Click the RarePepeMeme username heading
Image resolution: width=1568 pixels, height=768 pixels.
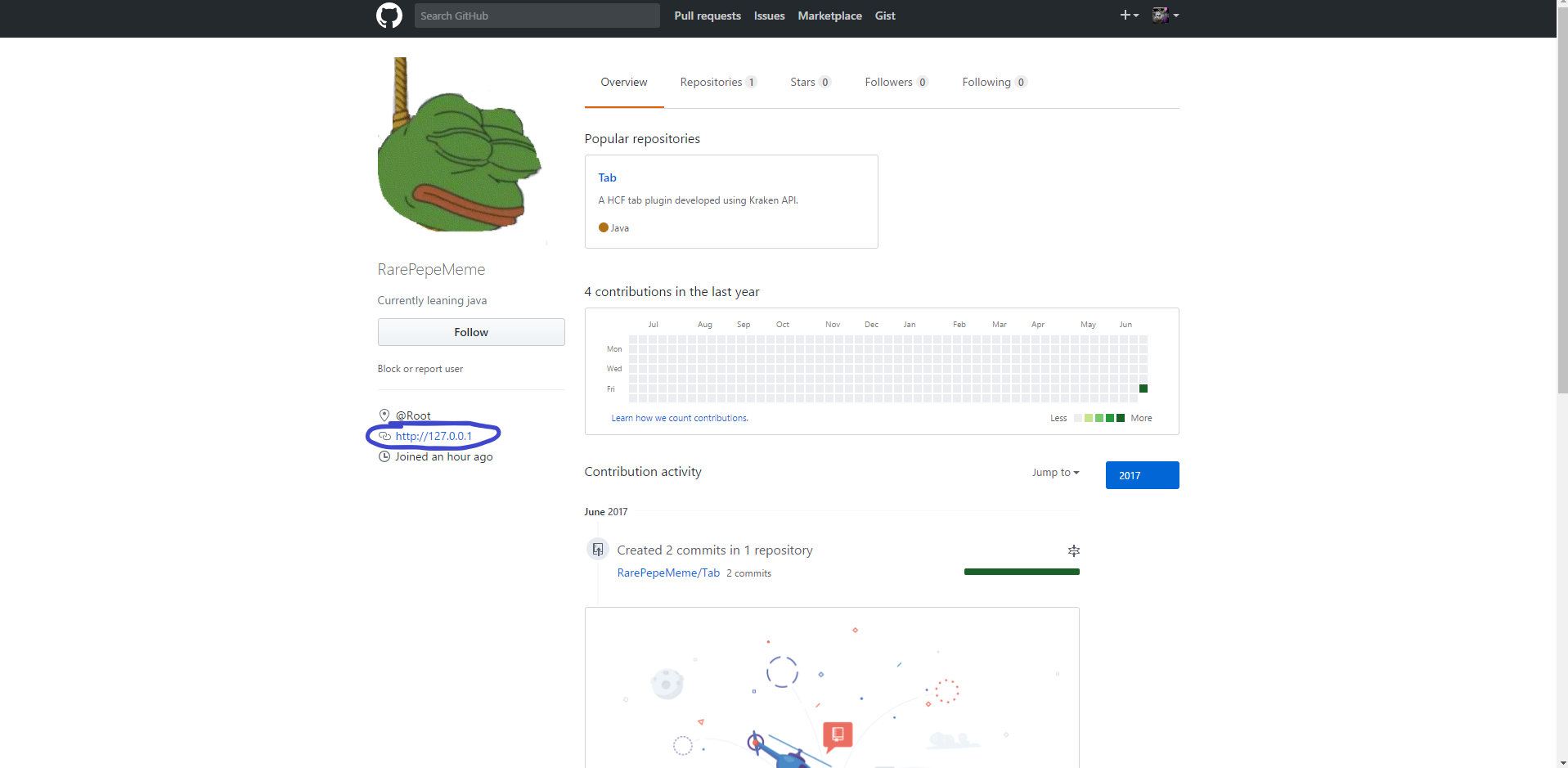[x=431, y=269]
